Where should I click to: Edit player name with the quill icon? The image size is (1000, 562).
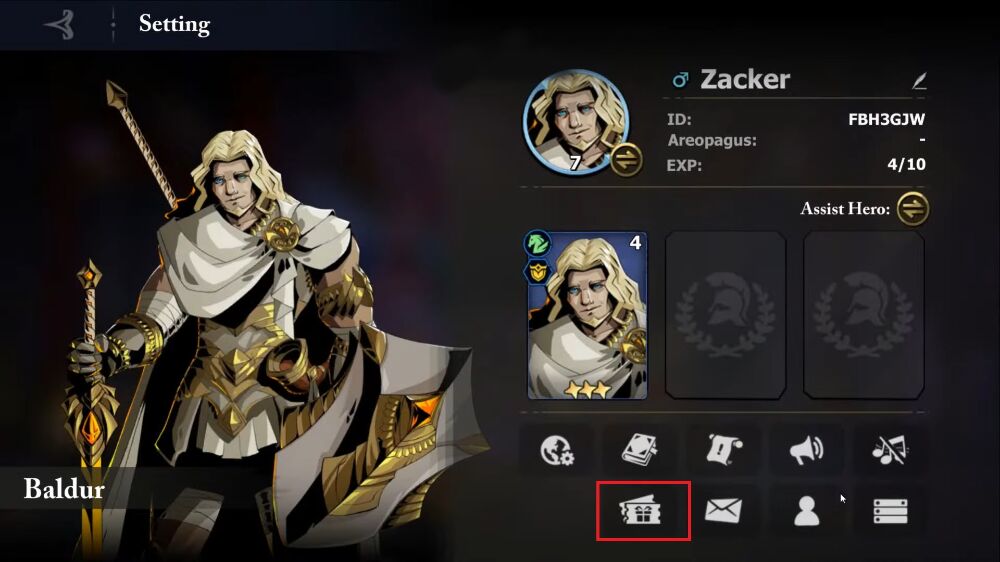pyautogui.click(x=918, y=80)
